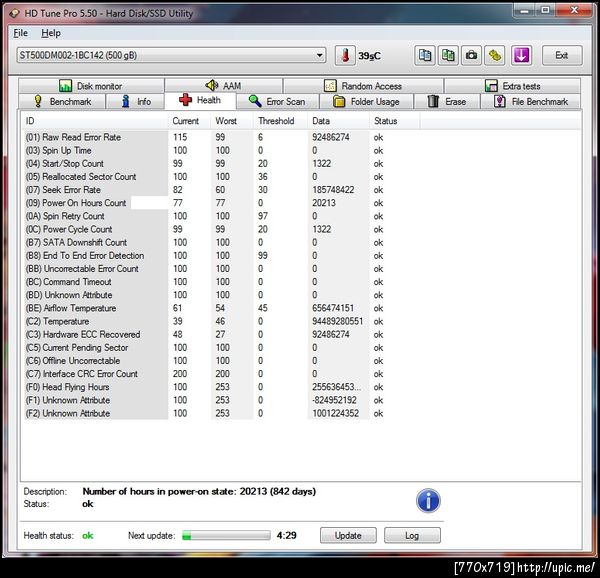Switch to the Error Scan tab

277,101
